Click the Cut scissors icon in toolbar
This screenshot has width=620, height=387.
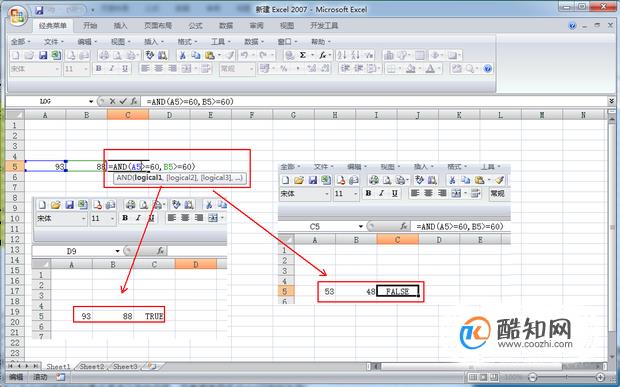click(x=182, y=55)
